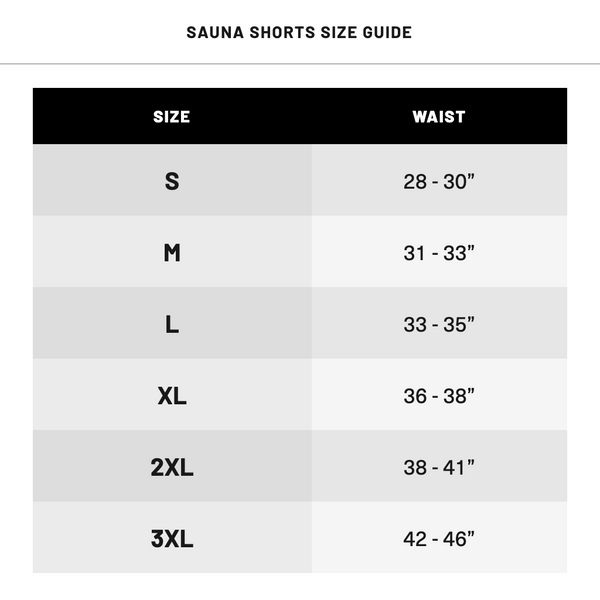This screenshot has width=600, height=600.
Task: Click the 31 - 33" waist measurement
Action: click(x=439, y=253)
